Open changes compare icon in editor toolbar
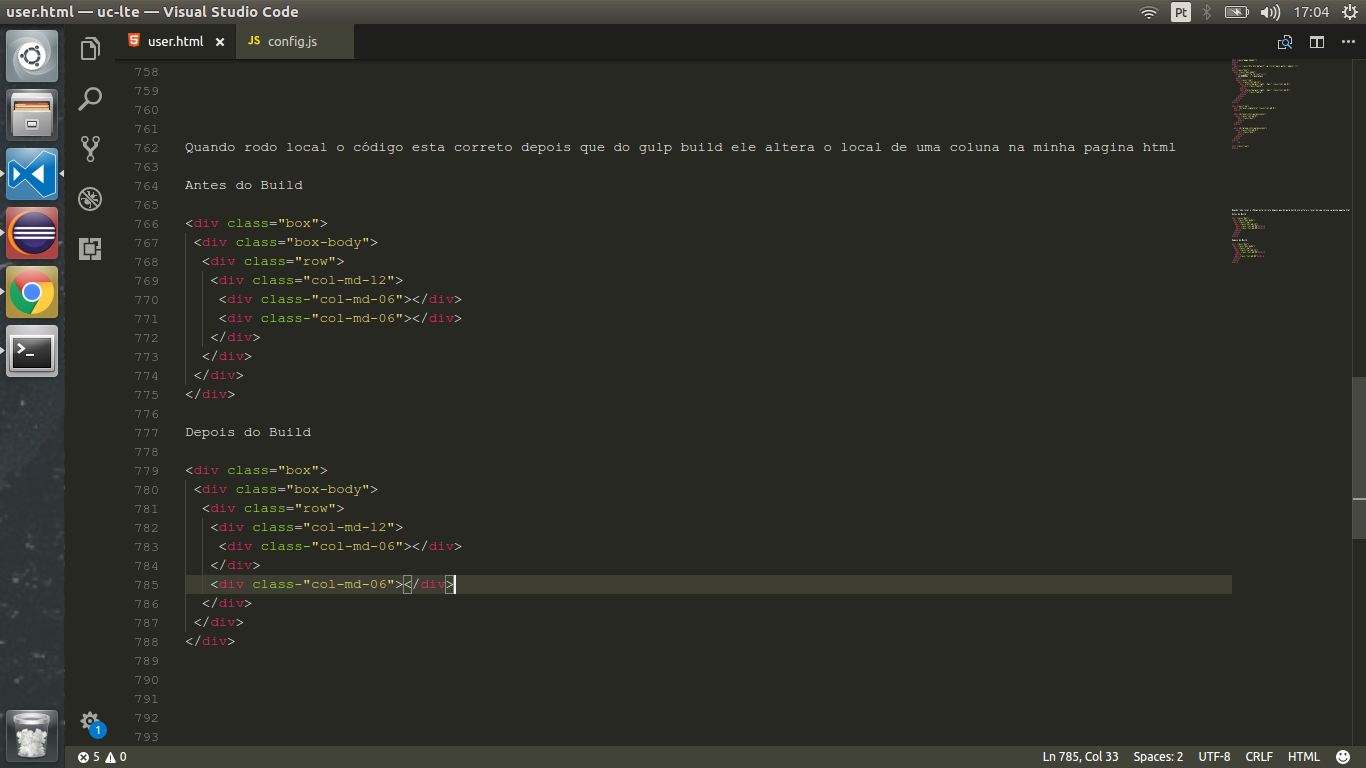Viewport: 1366px width, 768px height. (1285, 42)
